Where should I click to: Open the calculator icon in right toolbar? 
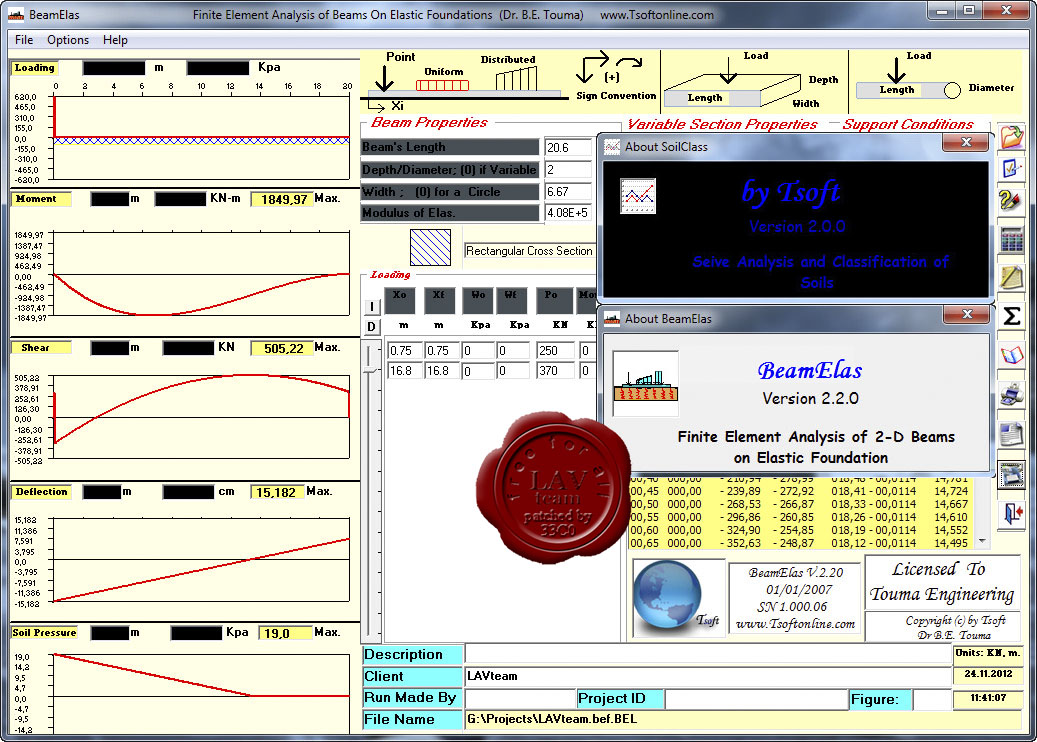pyautogui.click(x=1011, y=239)
